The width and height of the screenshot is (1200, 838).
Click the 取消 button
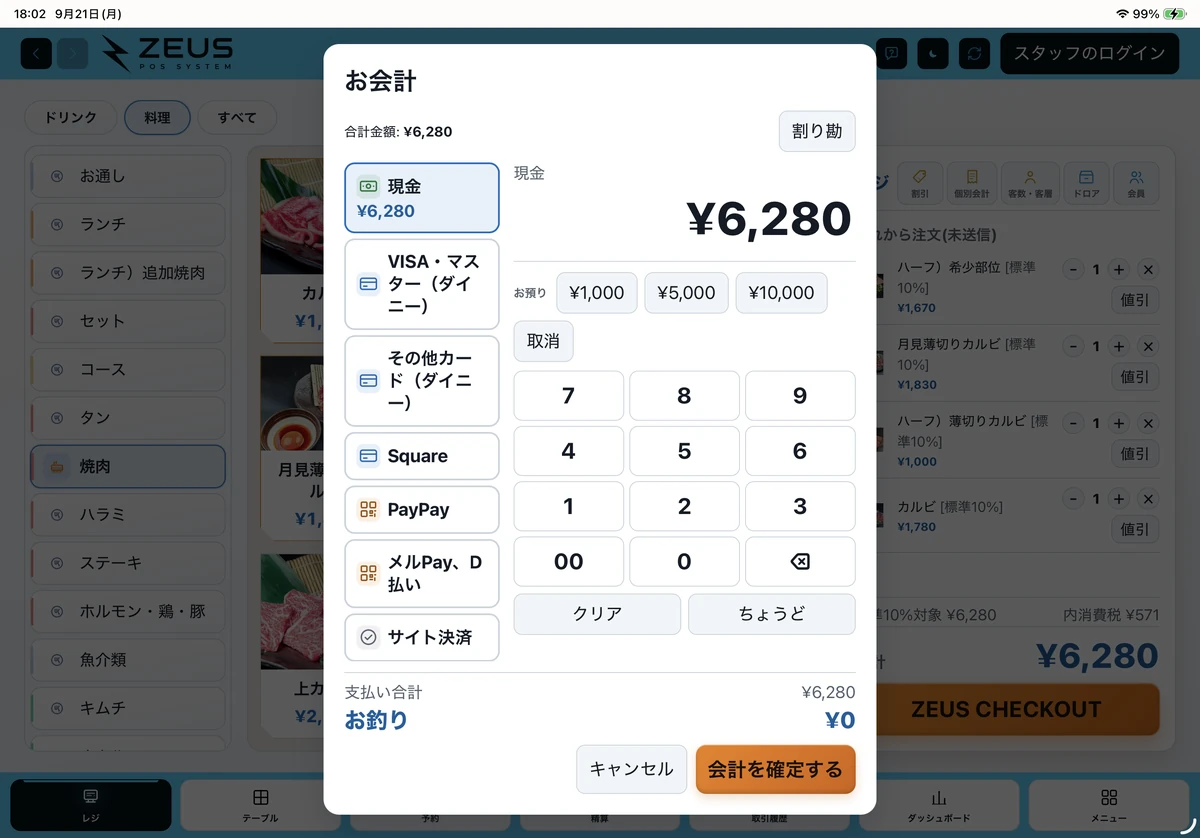pyautogui.click(x=543, y=341)
